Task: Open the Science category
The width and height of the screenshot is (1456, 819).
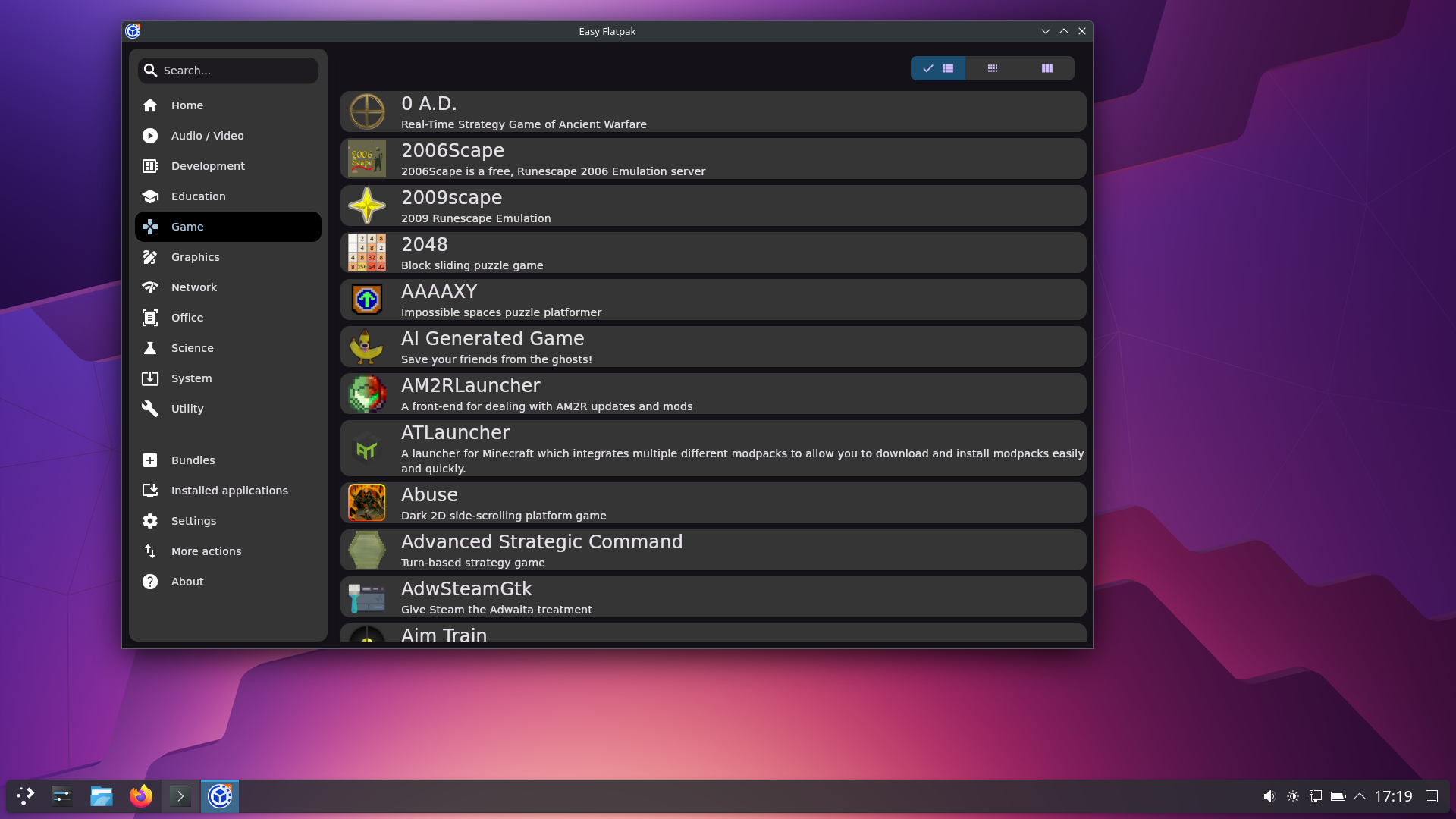Action: [227, 348]
